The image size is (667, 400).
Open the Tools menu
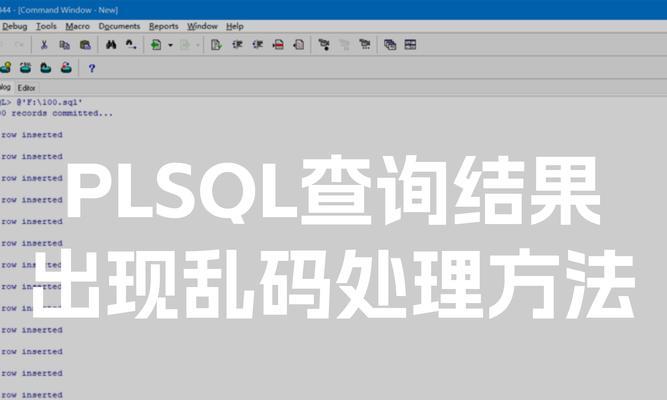point(46,26)
